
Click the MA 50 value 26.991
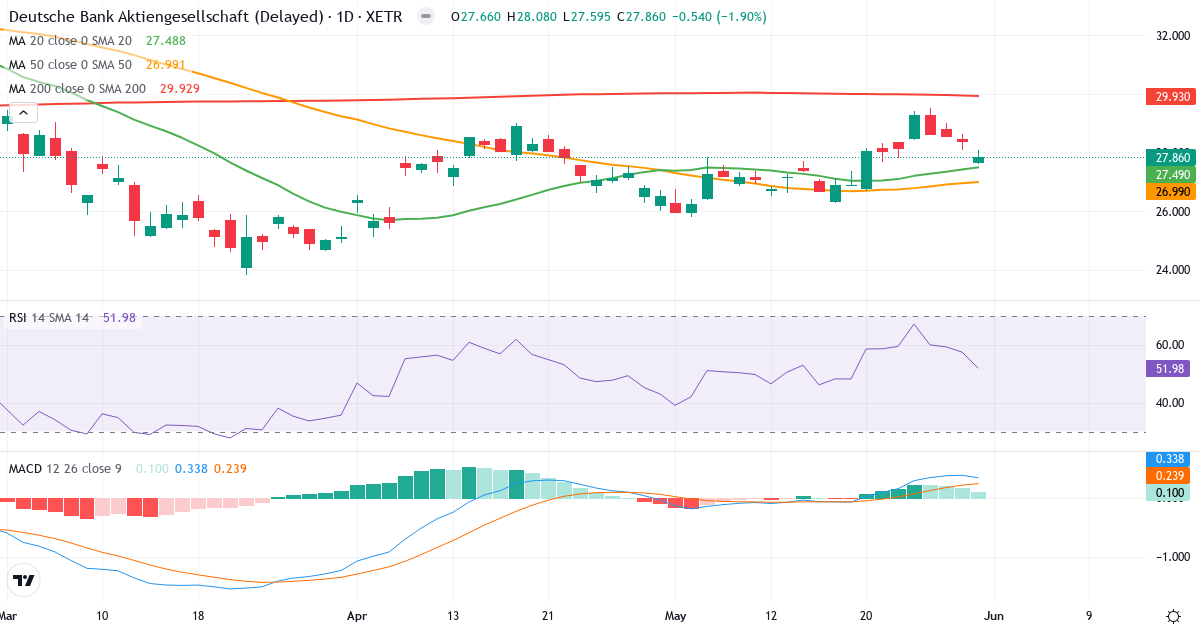point(166,65)
